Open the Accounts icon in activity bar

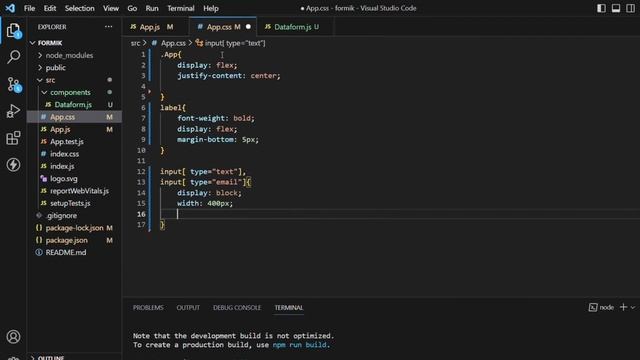[13, 337]
